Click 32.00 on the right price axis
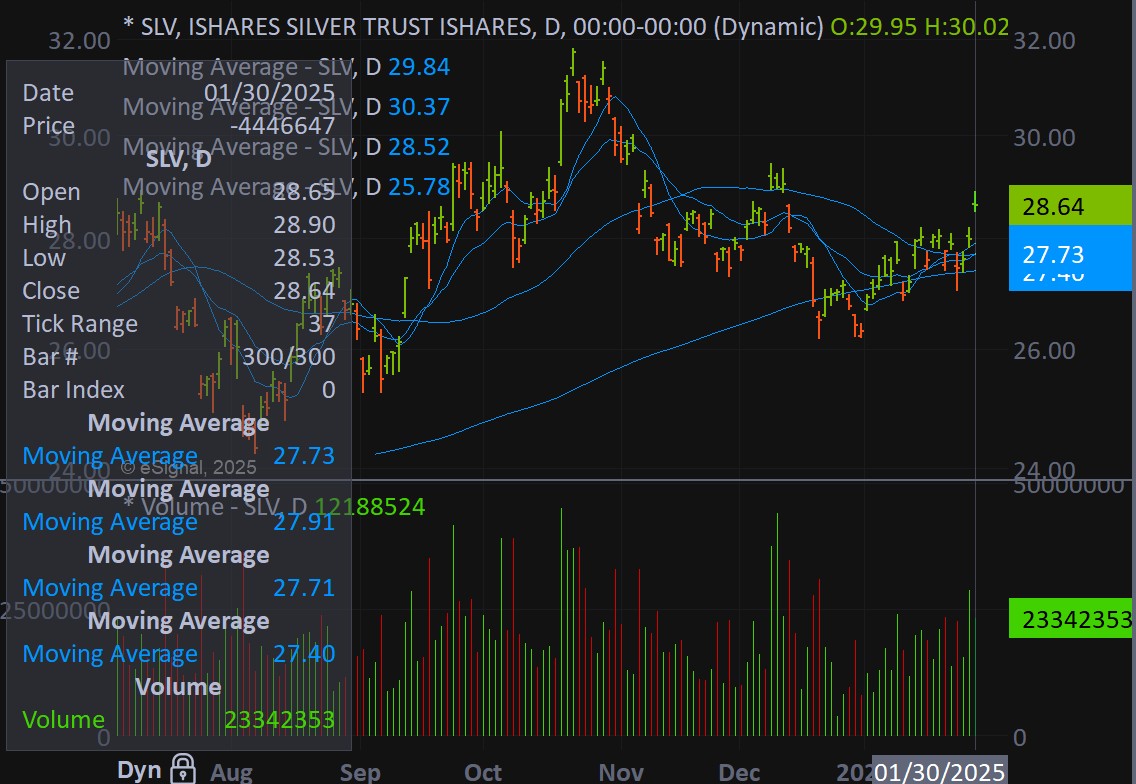The height and width of the screenshot is (784, 1136). point(1044,41)
